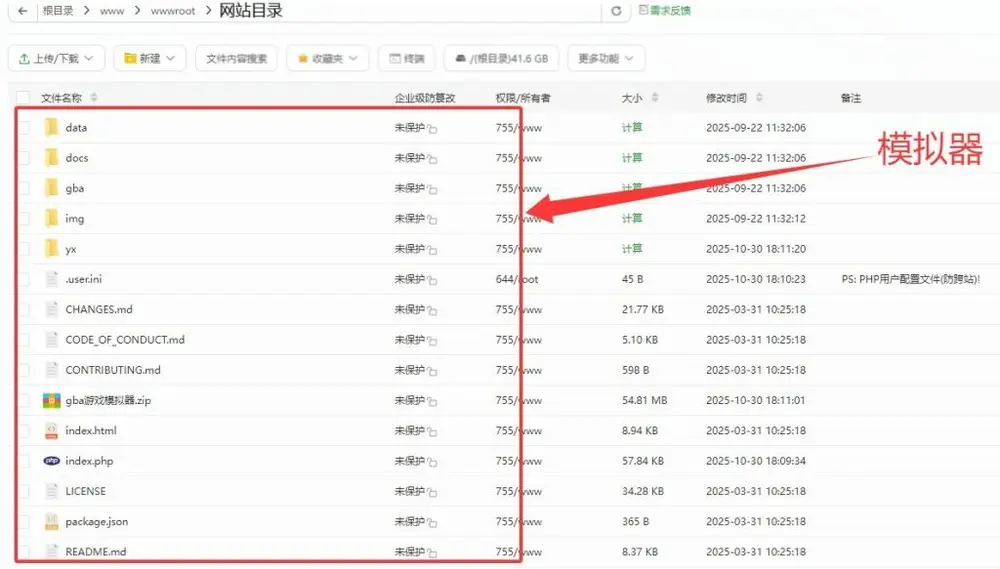Screen dimensions: 1000x569
Task: Click 计算 for the docs folder
Action: click(x=632, y=158)
